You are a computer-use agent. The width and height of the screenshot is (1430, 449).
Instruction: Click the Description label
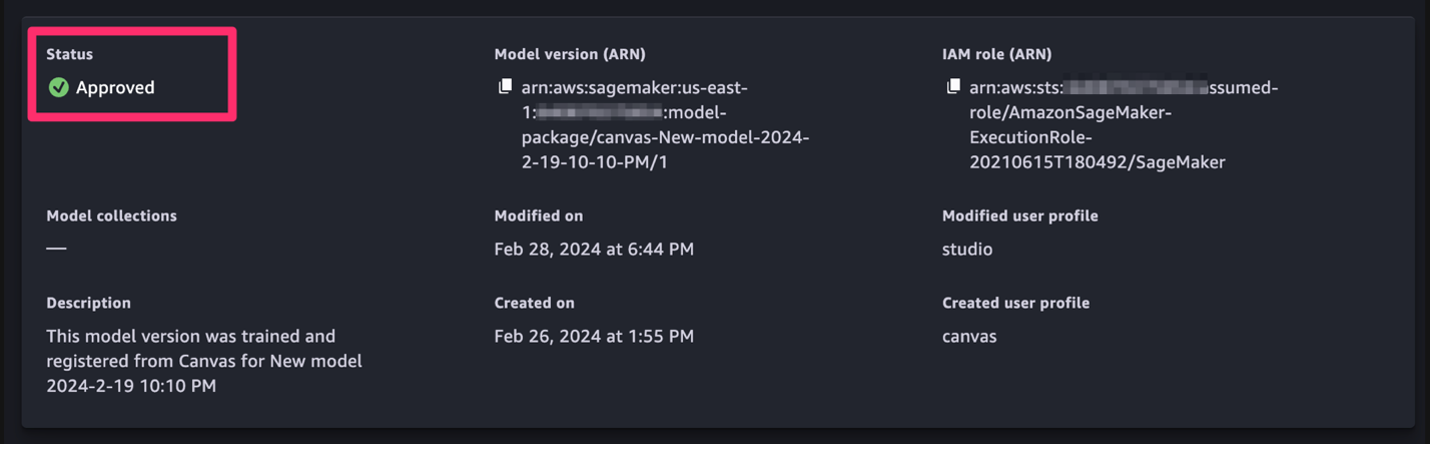coord(88,303)
